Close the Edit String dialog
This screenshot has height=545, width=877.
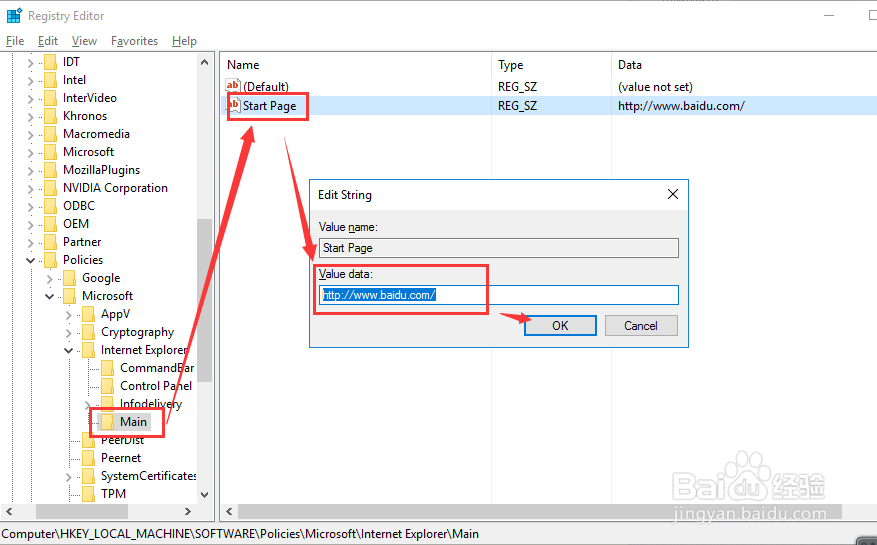point(673,194)
